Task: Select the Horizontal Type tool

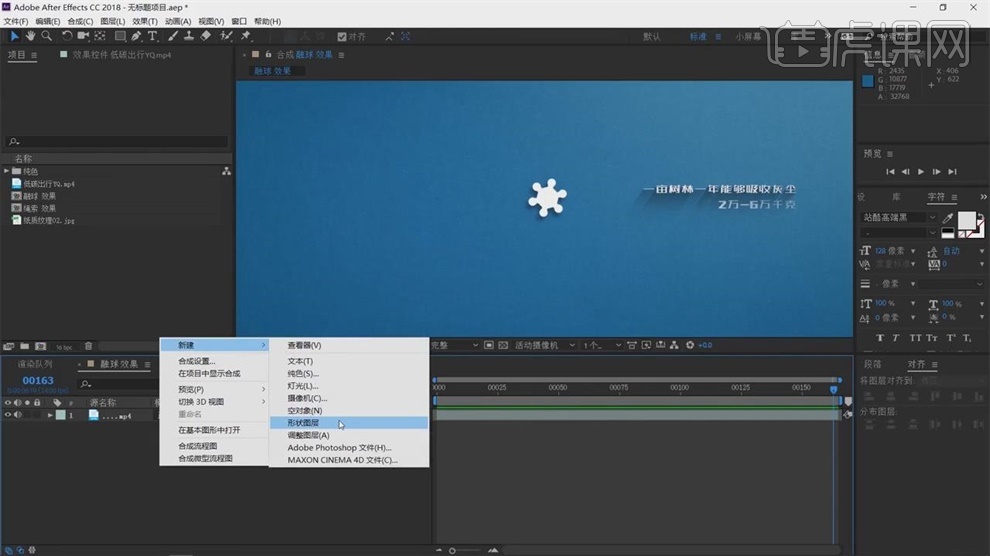Action: click(153, 36)
